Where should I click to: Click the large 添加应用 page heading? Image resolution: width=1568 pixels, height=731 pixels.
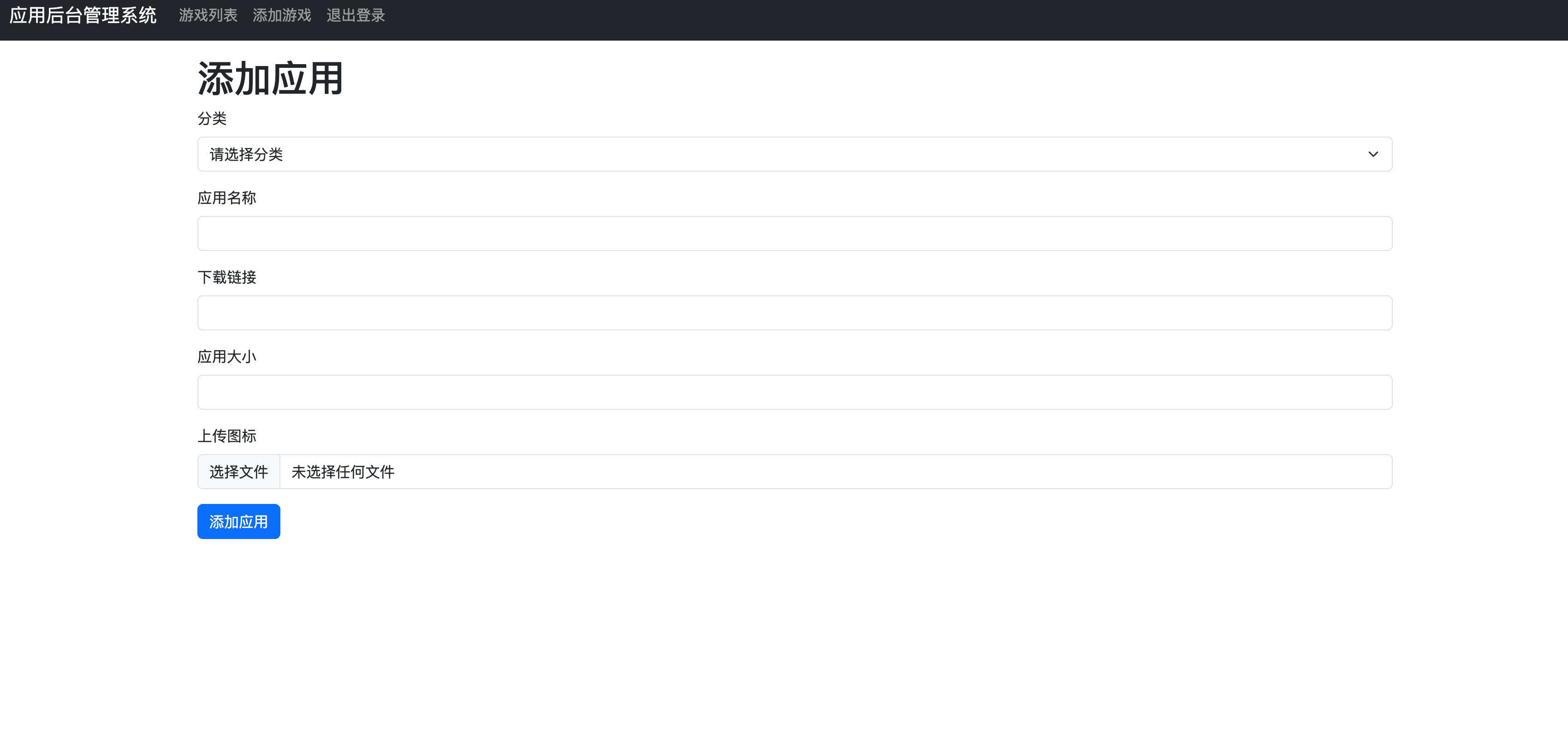270,78
